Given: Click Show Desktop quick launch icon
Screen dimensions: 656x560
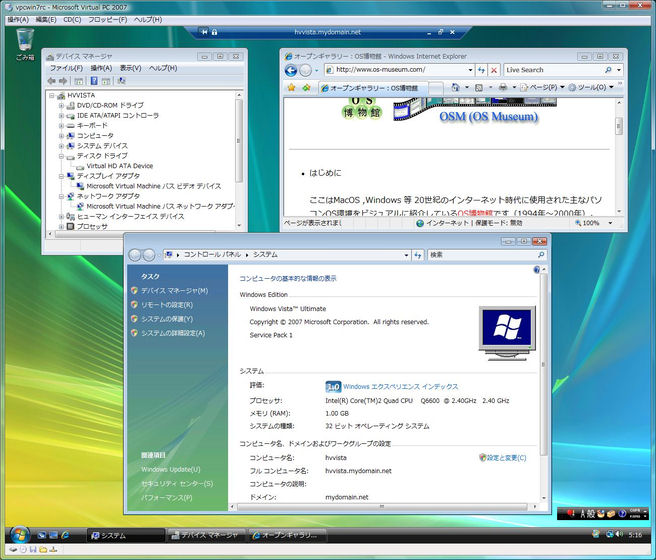Looking at the screenshot, I should point(42,535).
